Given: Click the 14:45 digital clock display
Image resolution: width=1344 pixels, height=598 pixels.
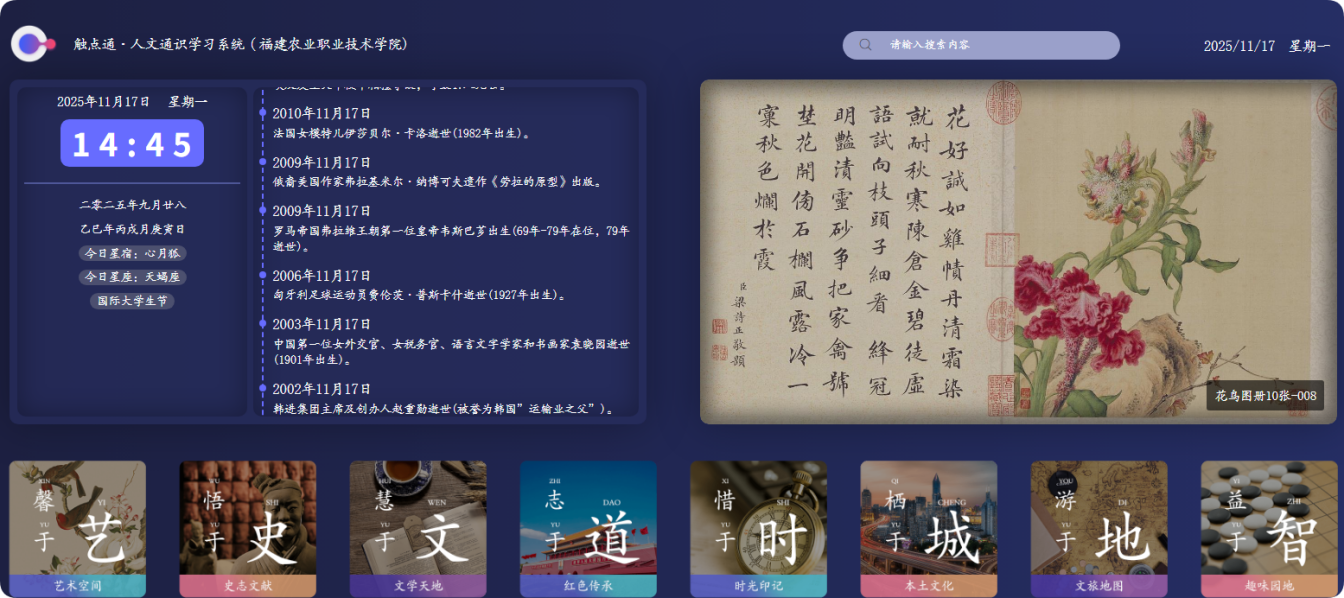Looking at the screenshot, I should 132,144.
